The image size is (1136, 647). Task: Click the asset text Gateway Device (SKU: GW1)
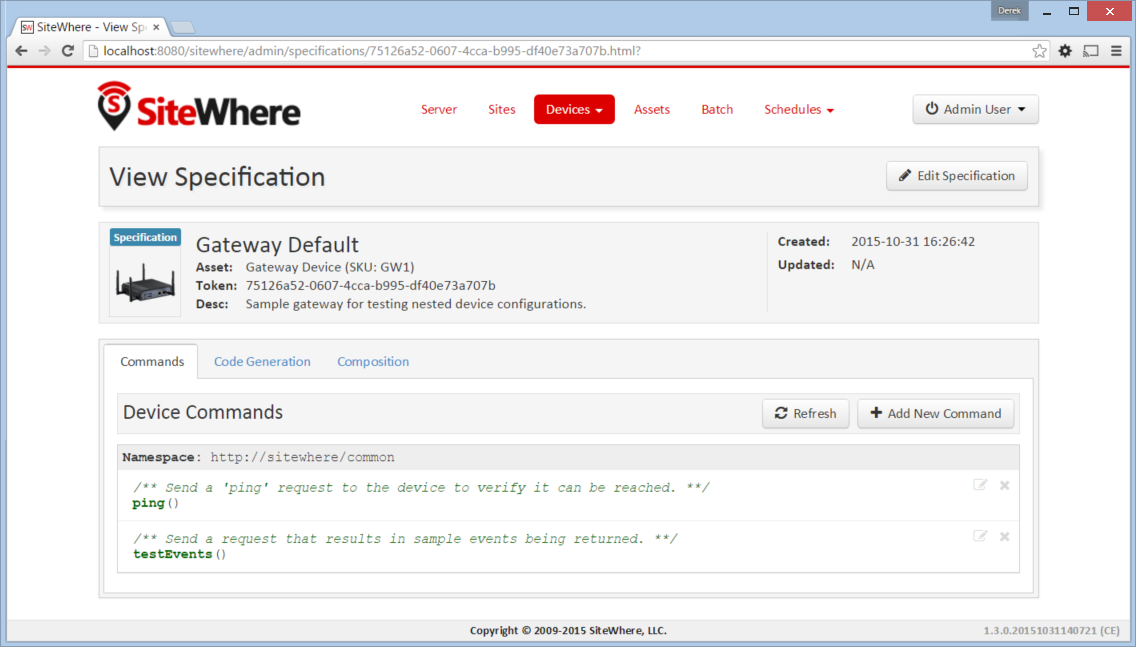(330, 267)
